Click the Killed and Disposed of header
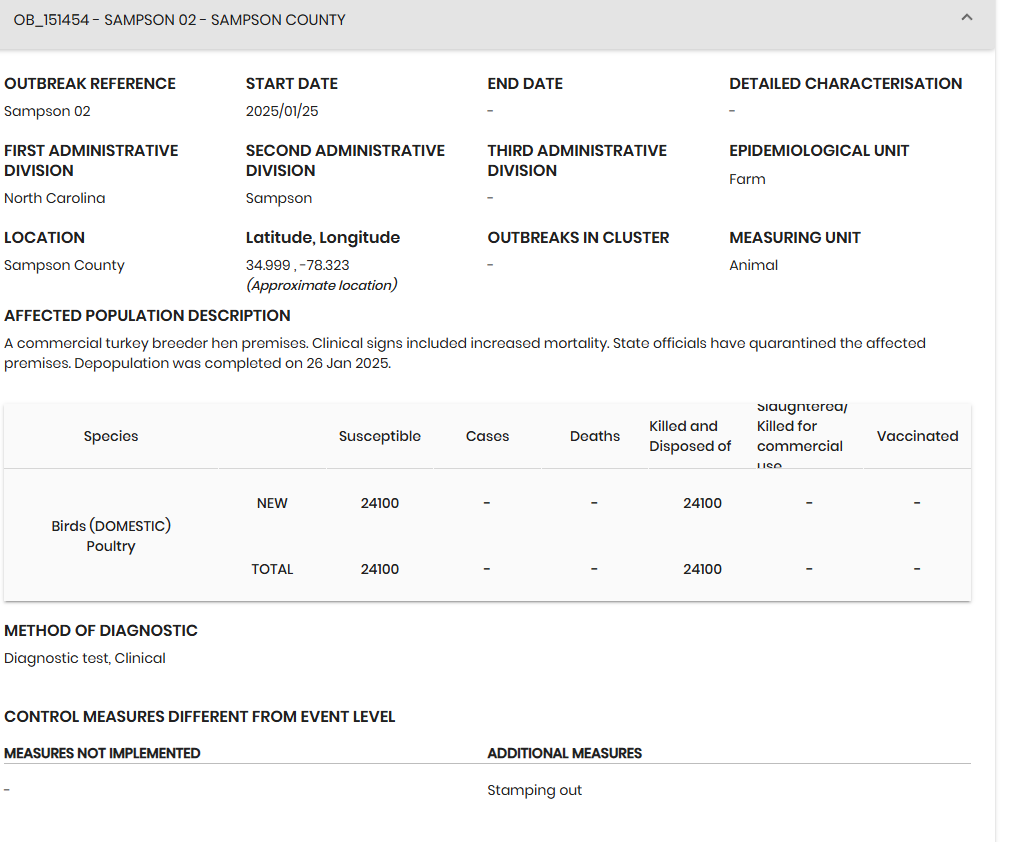Image resolution: width=1015 pixels, height=842 pixels. click(x=690, y=436)
